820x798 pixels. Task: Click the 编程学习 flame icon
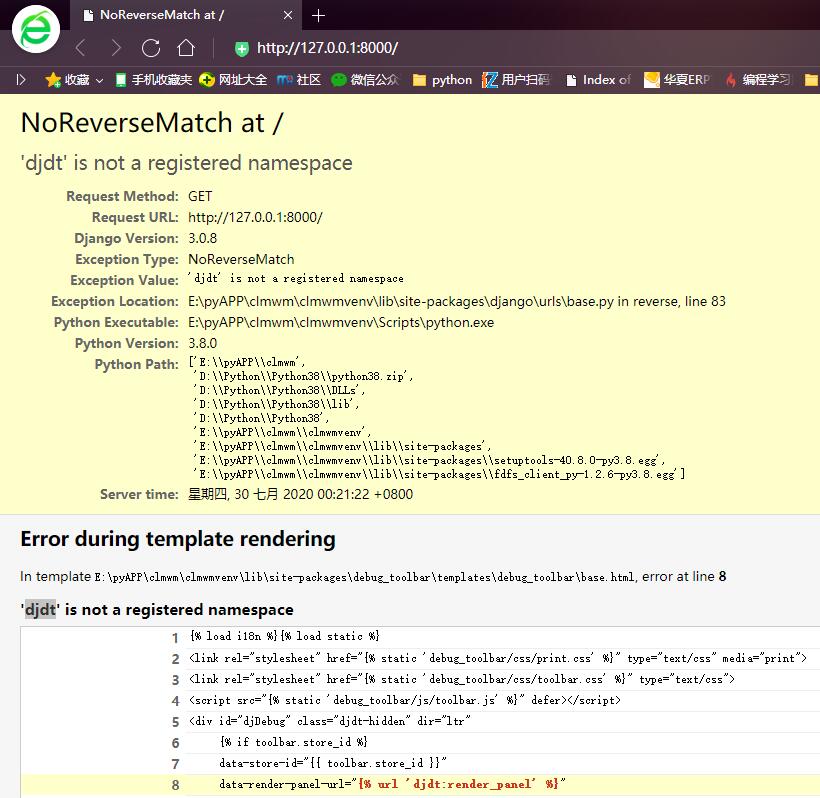tap(731, 79)
